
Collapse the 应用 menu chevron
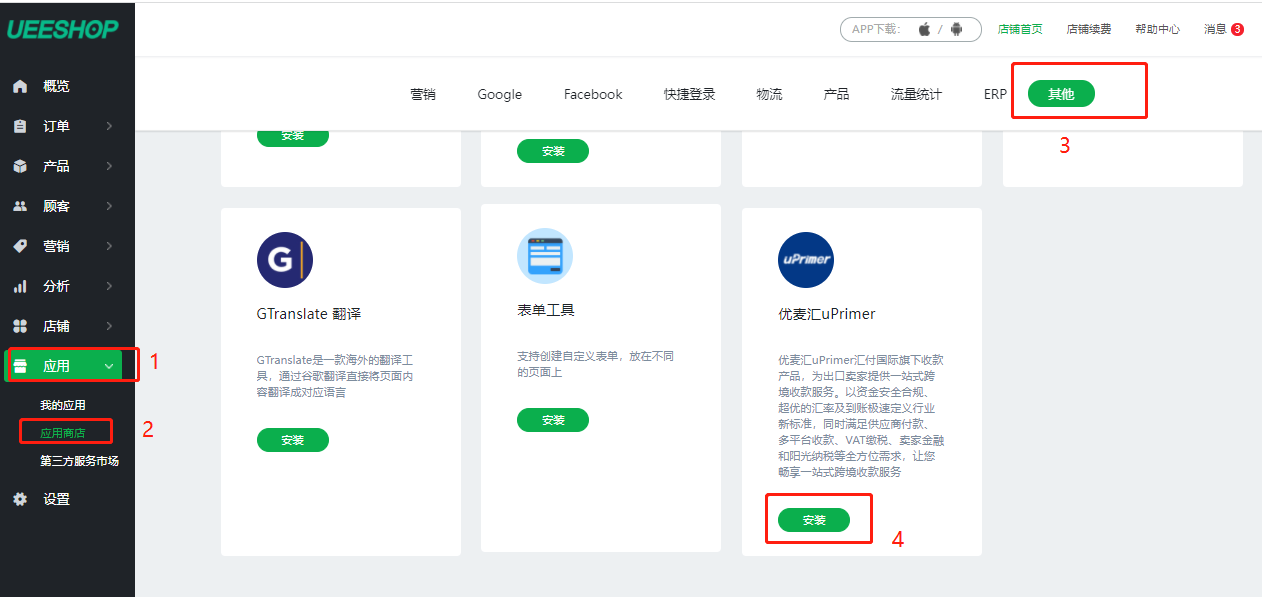pos(109,366)
